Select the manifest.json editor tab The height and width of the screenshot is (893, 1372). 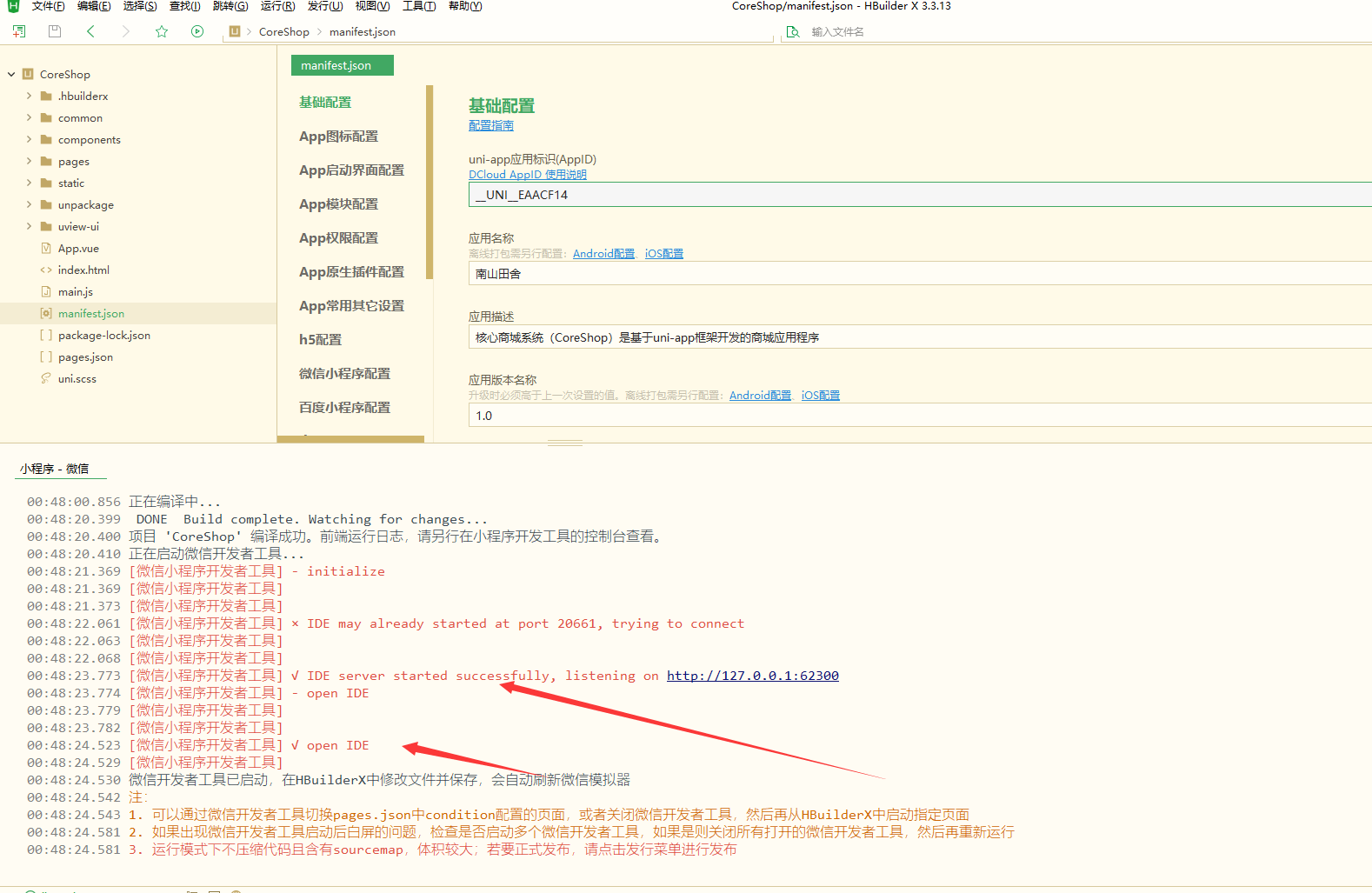[x=342, y=65]
